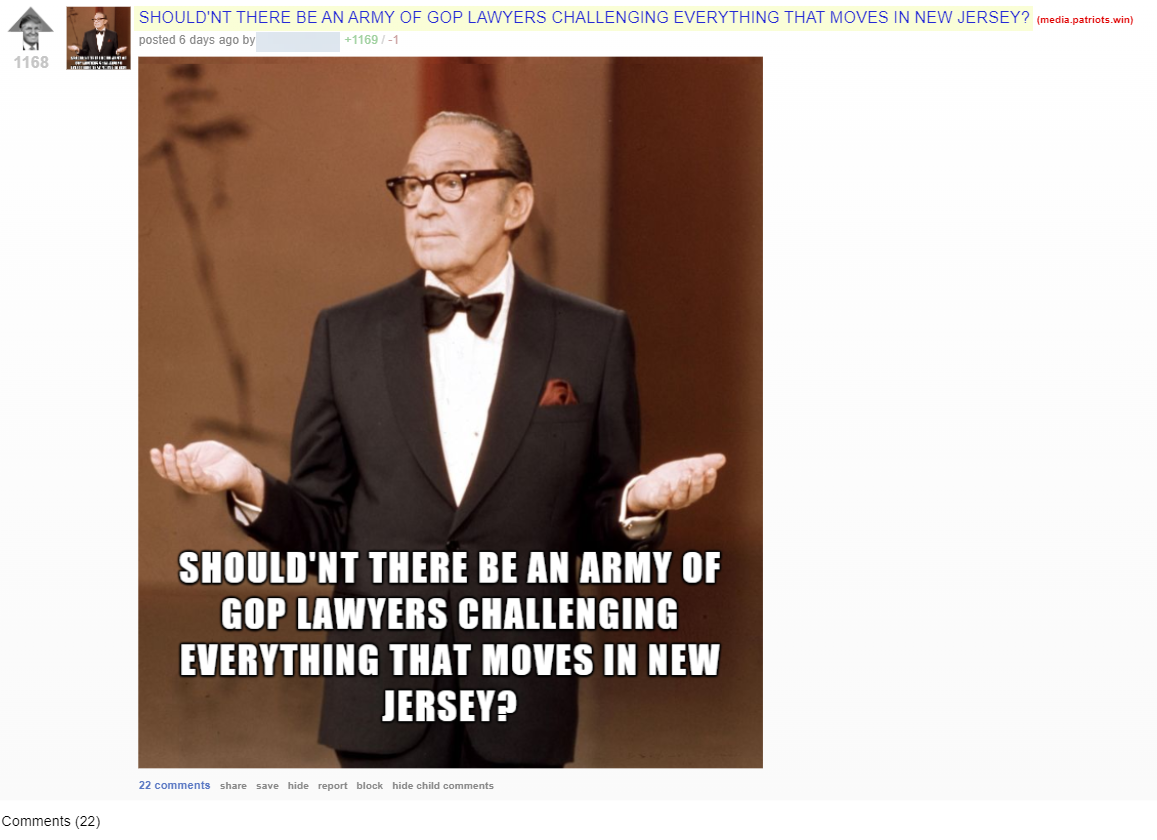Click the +1169 upvote count
1157x840 pixels.
pyautogui.click(x=361, y=40)
